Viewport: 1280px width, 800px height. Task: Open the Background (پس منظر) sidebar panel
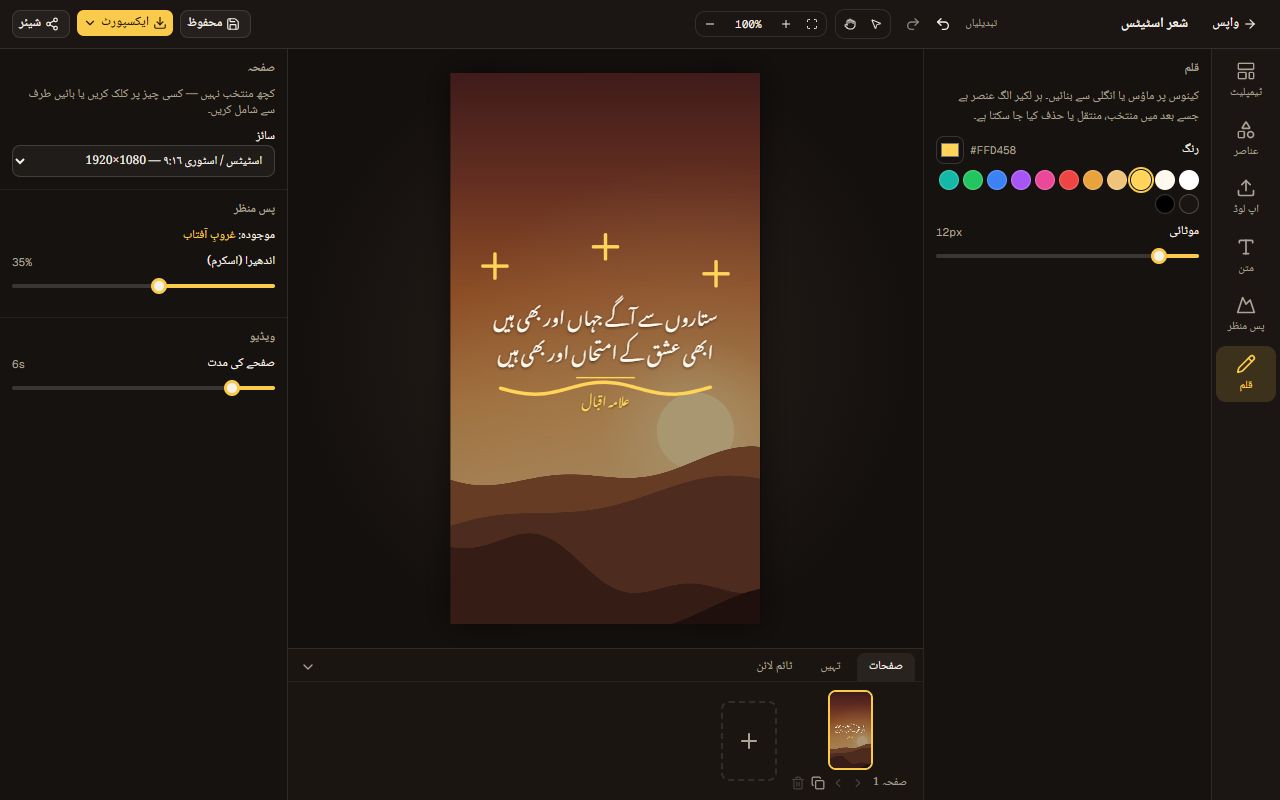pyautogui.click(x=1246, y=314)
